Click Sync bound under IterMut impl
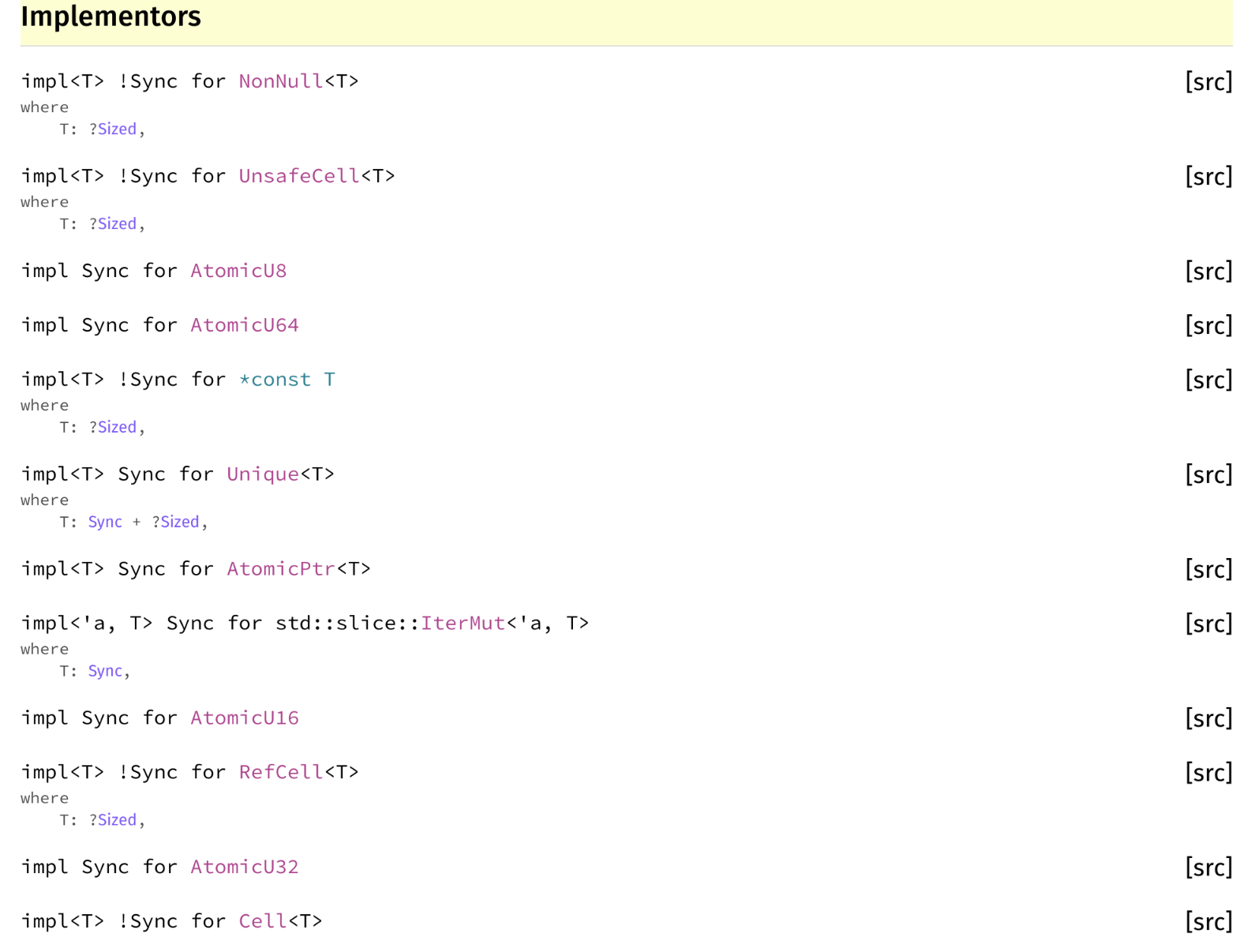 click(x=105, y=671)
